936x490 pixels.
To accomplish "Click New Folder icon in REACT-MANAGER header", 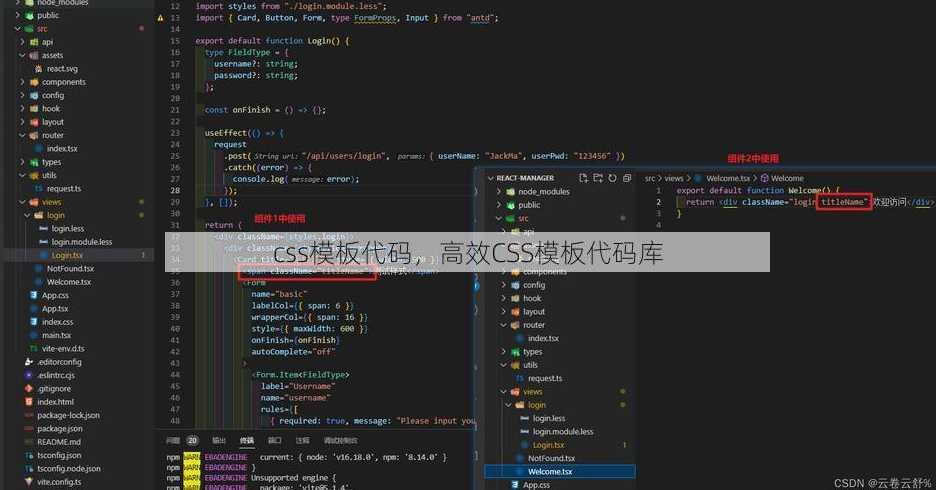I will tap(598, 178).
